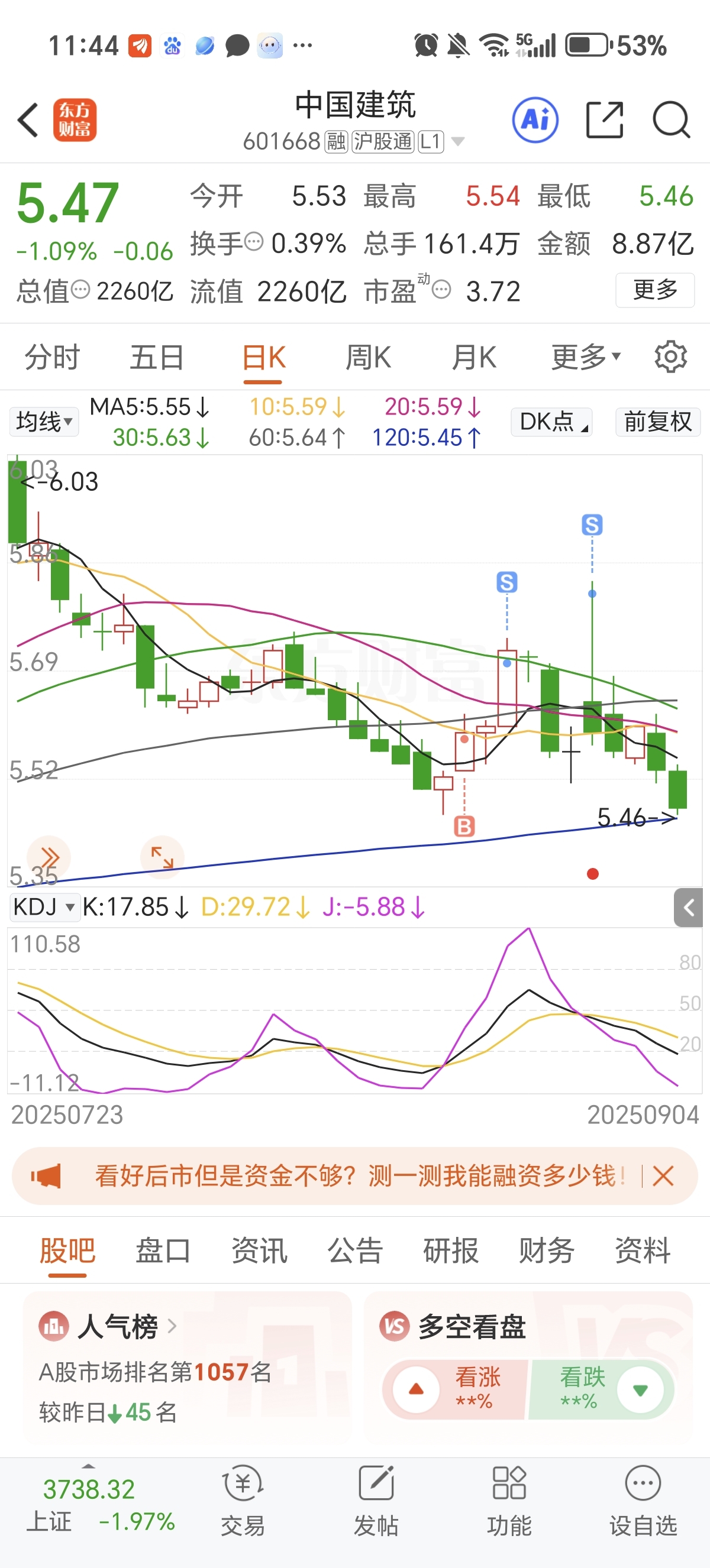
Task: Expand 人气榜 chevron arrow
Action: point(172,1325)
